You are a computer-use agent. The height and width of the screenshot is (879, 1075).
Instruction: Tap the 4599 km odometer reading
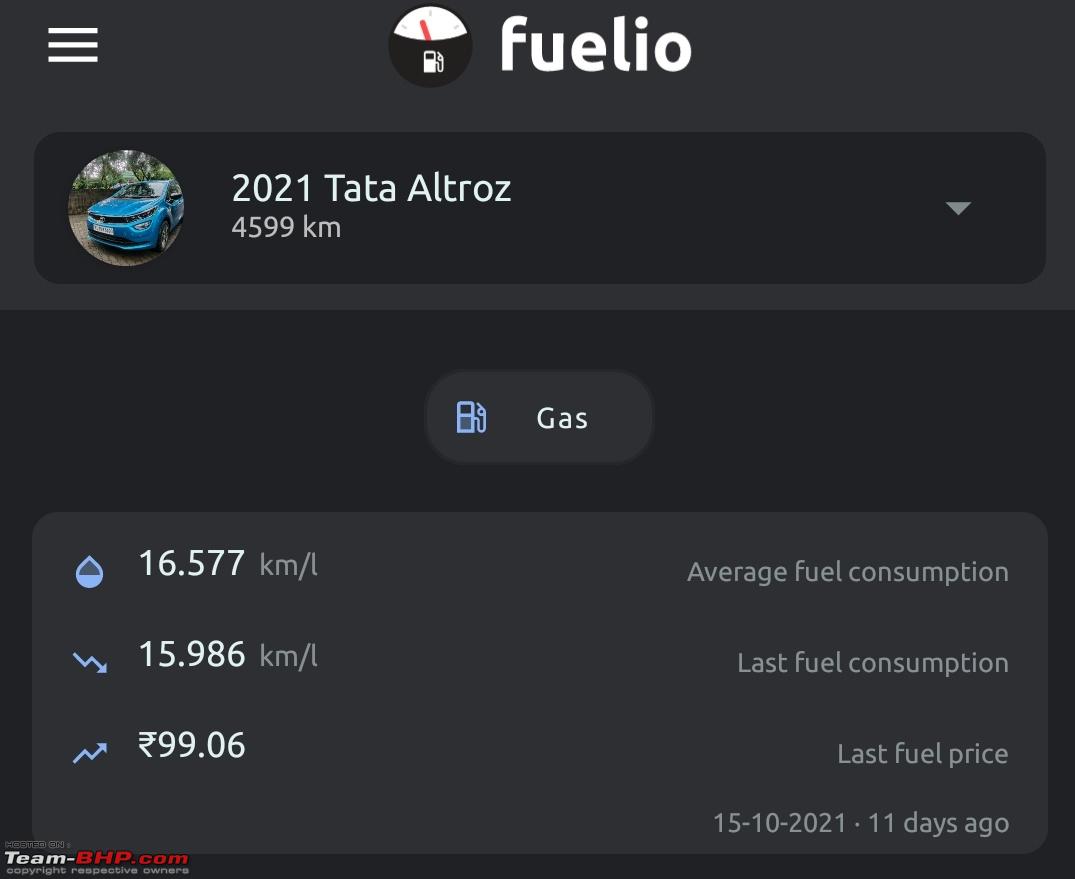tap(286, 227)
